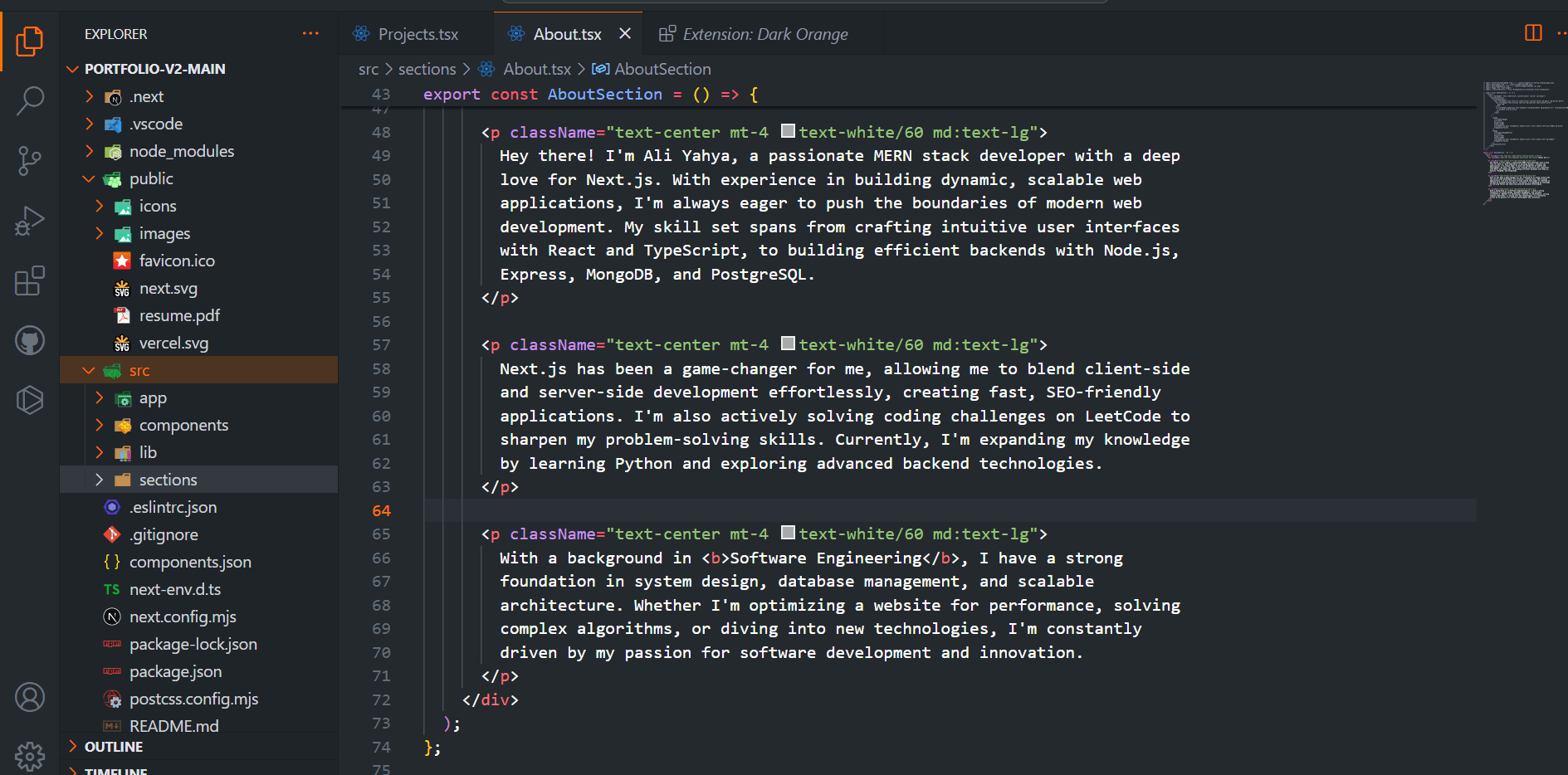Click the extension icon on Dark Orange tab
The width and height of the screenshot is (1568, 775).
click(x=667, y=34)
